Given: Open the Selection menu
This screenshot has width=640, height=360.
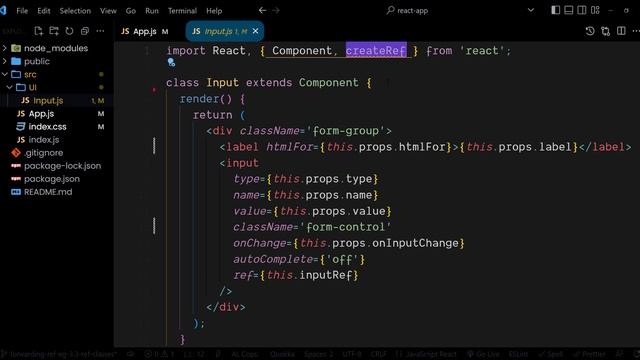Looking at the screenshot, I should [75, 11].
